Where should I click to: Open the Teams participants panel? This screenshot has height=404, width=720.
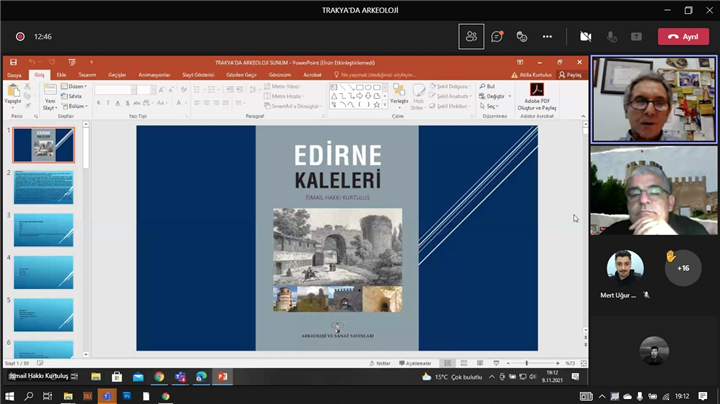(x=471, y=37)
